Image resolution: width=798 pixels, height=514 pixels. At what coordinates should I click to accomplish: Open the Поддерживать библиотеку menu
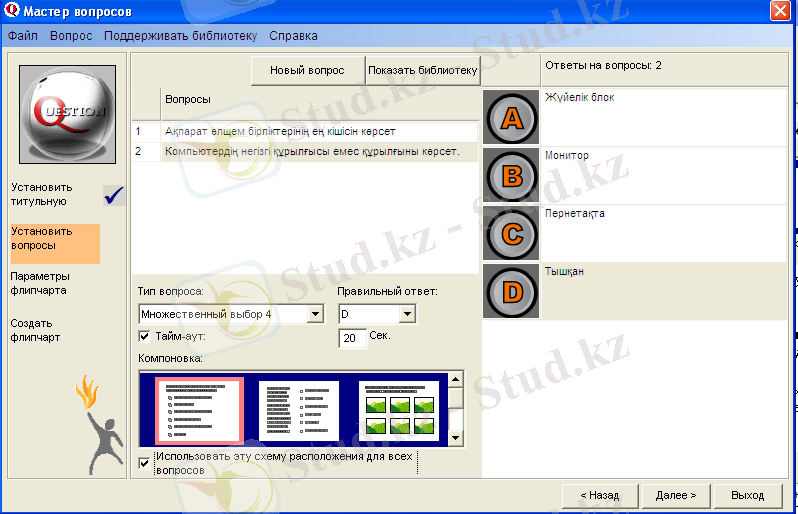click(180, 36)
